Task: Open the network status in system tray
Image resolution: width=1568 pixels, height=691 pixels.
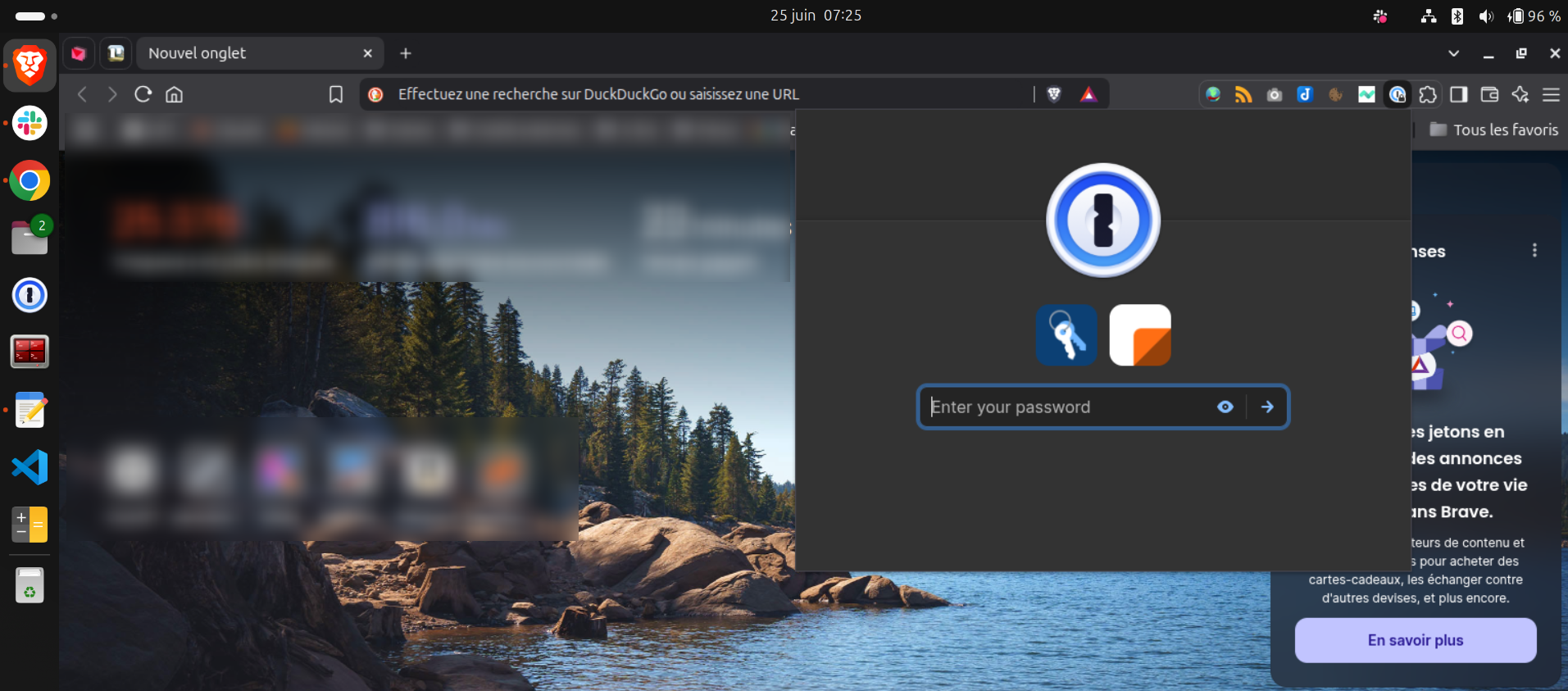Action: (x=1429, y=16)
